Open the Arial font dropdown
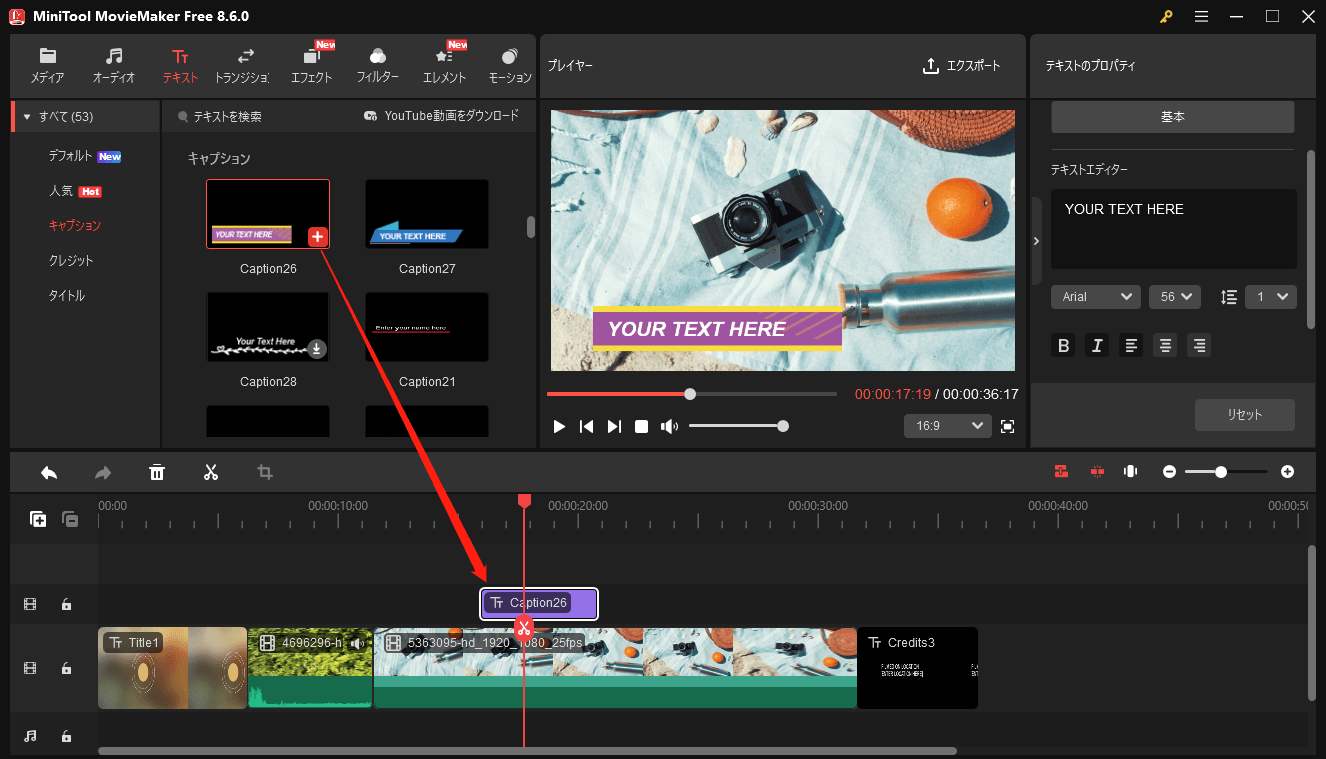Image resolution: width=1326 pixels, height=759 pixels. (1095, 296)
